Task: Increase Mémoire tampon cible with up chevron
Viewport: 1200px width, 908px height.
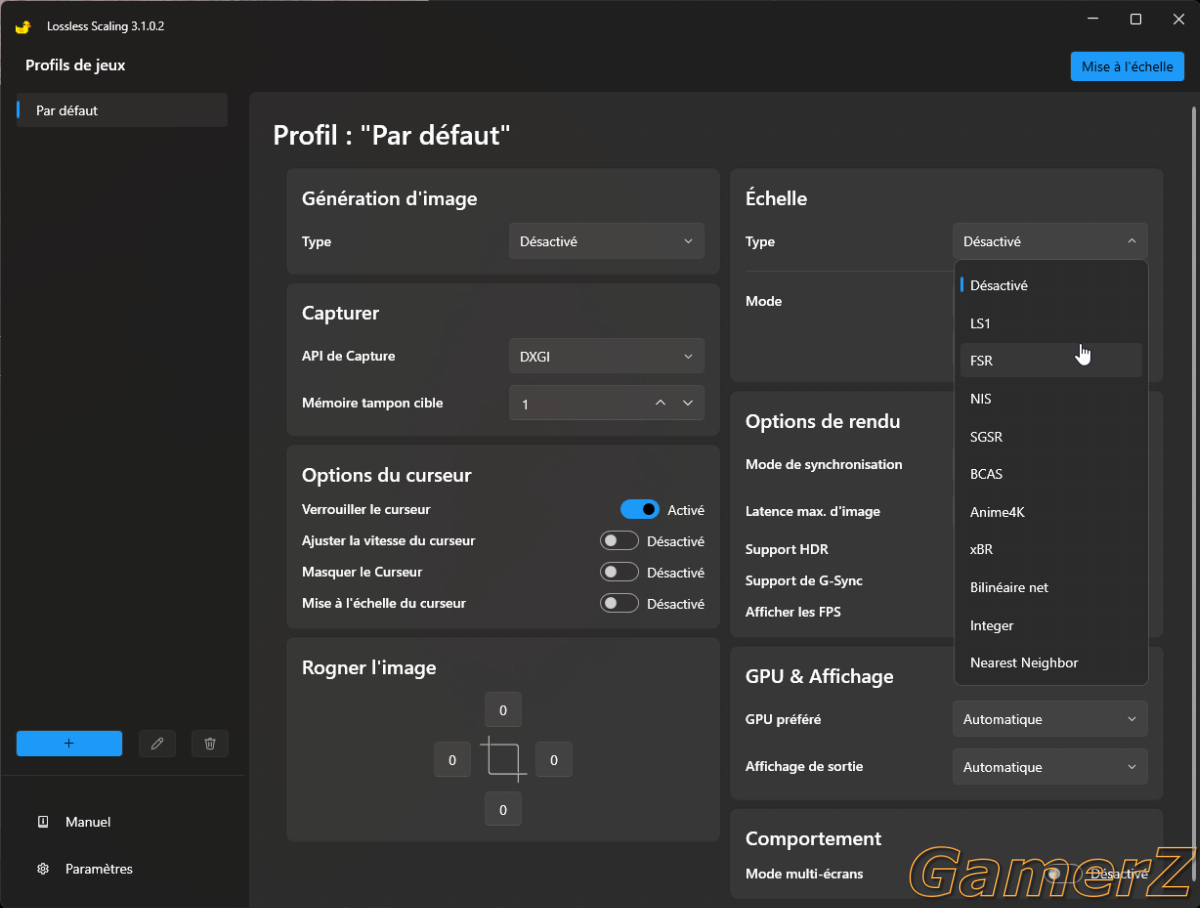Action: pos(660,403)
